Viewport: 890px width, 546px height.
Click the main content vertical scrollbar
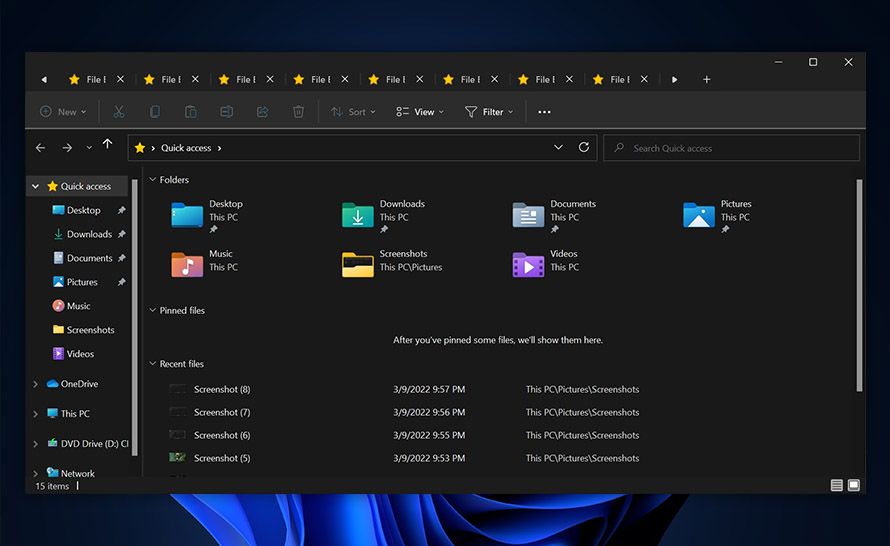(x=859, y=285)
